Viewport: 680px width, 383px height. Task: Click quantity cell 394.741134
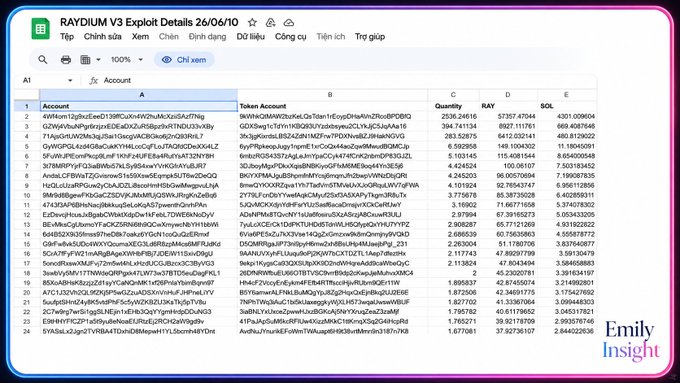(454, 127)
